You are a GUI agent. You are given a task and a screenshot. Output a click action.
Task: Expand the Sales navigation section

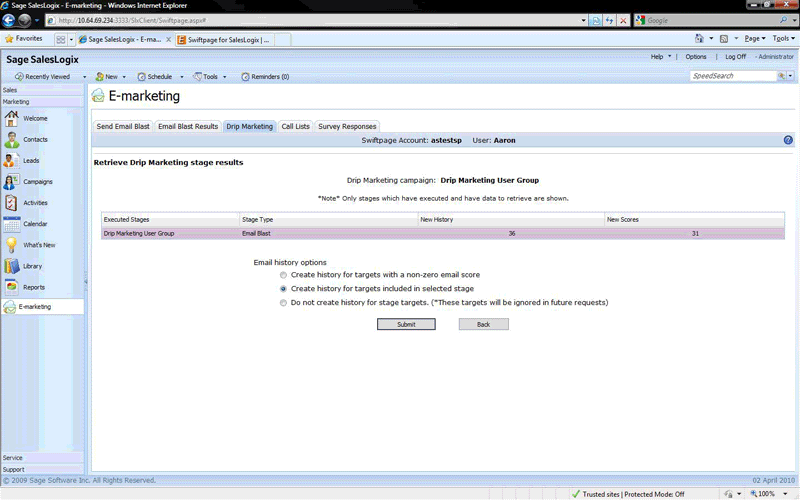(x=42, y=90)
